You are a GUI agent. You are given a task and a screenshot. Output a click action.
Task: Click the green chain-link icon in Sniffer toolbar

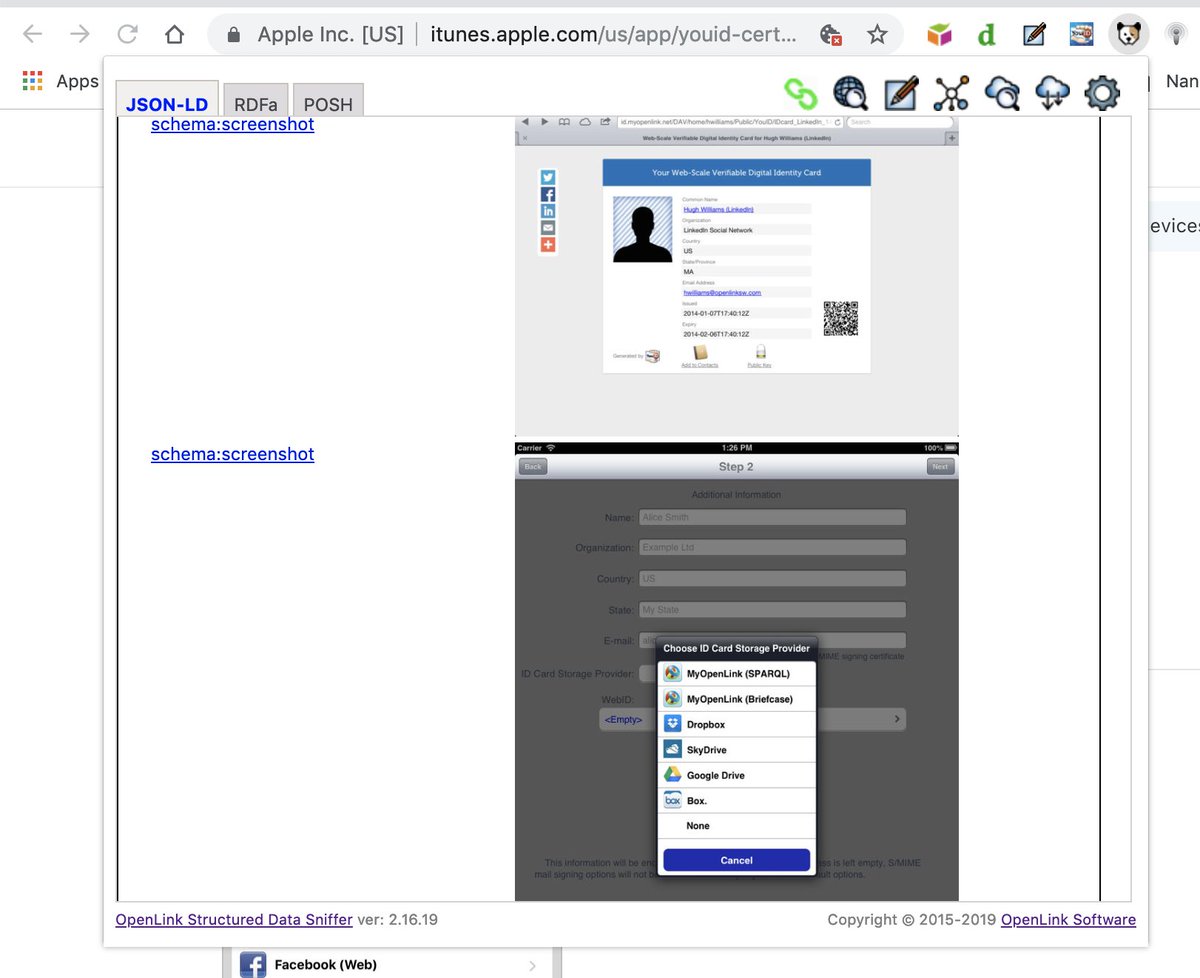800,94
